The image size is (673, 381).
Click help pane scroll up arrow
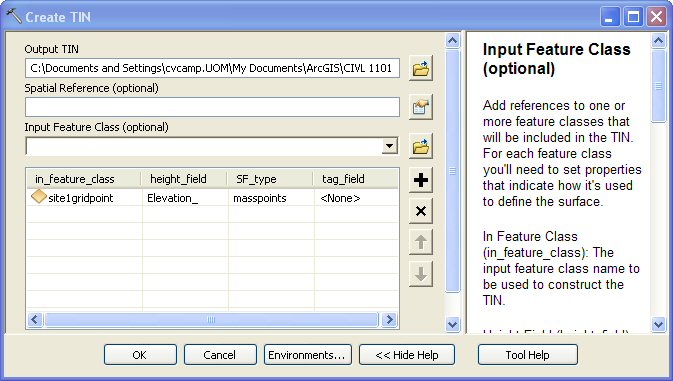click(658, 41)
